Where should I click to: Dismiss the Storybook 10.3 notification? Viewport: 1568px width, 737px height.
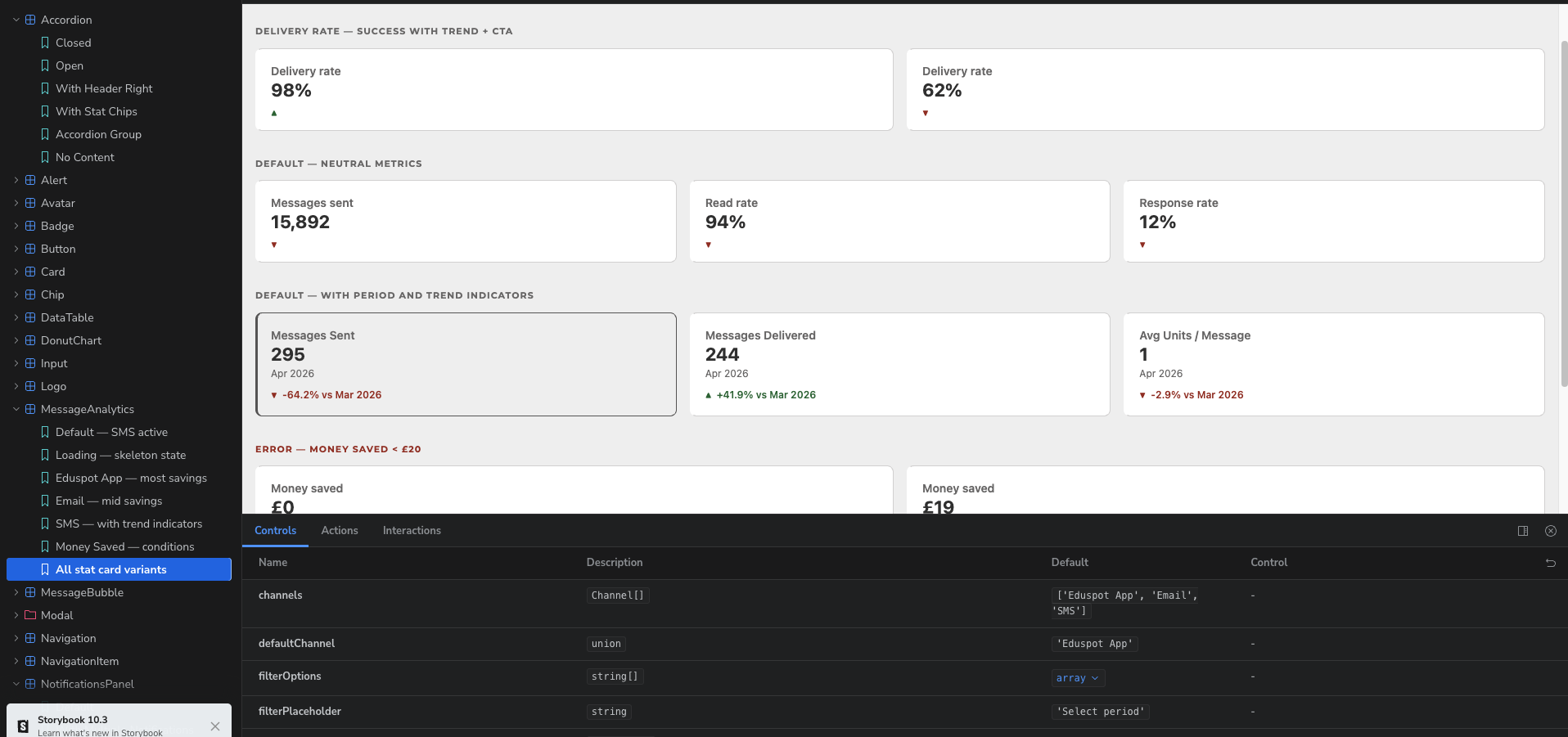214,726
